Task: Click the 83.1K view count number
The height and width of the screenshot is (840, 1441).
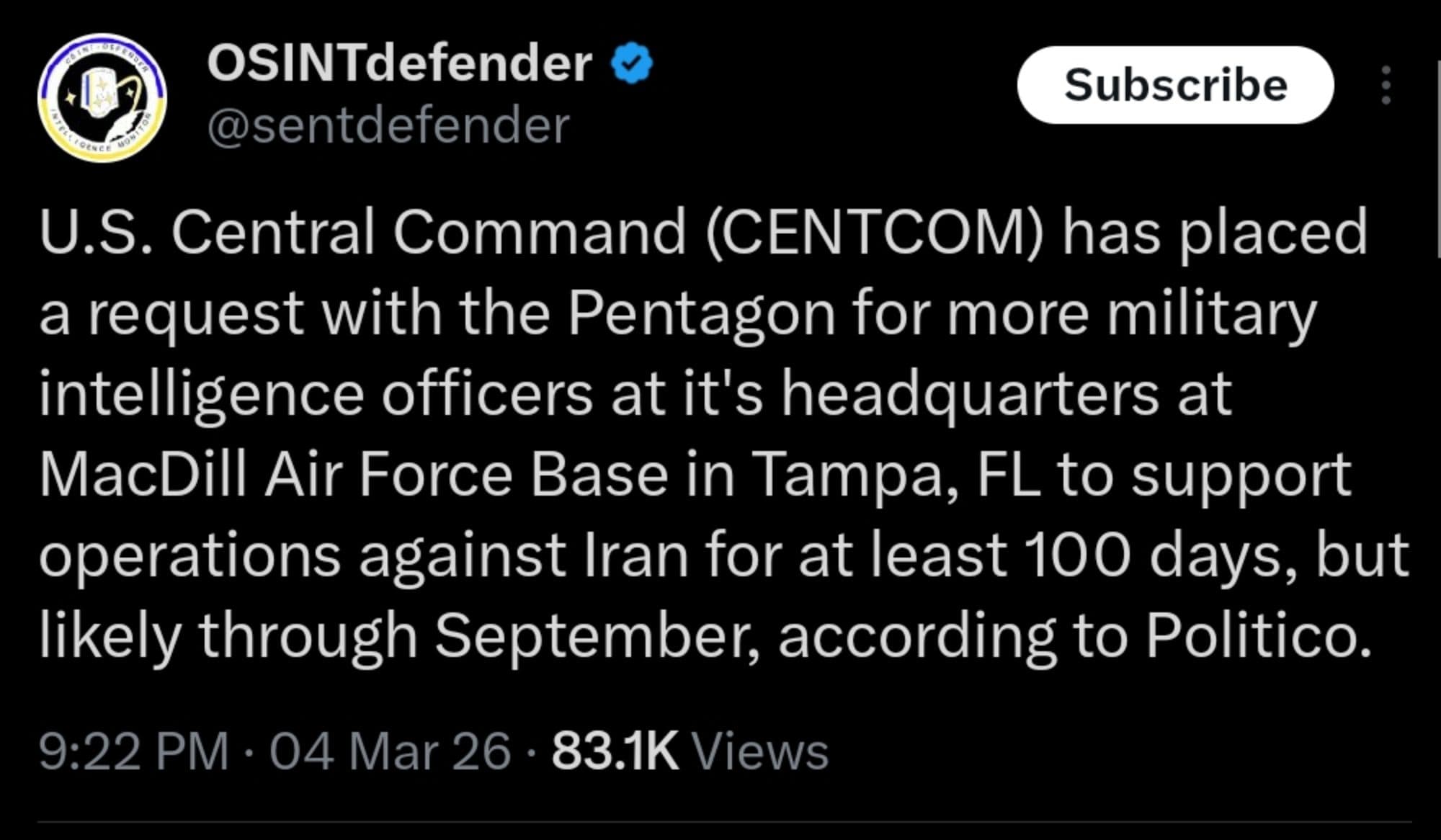Action: click(615, 752)
